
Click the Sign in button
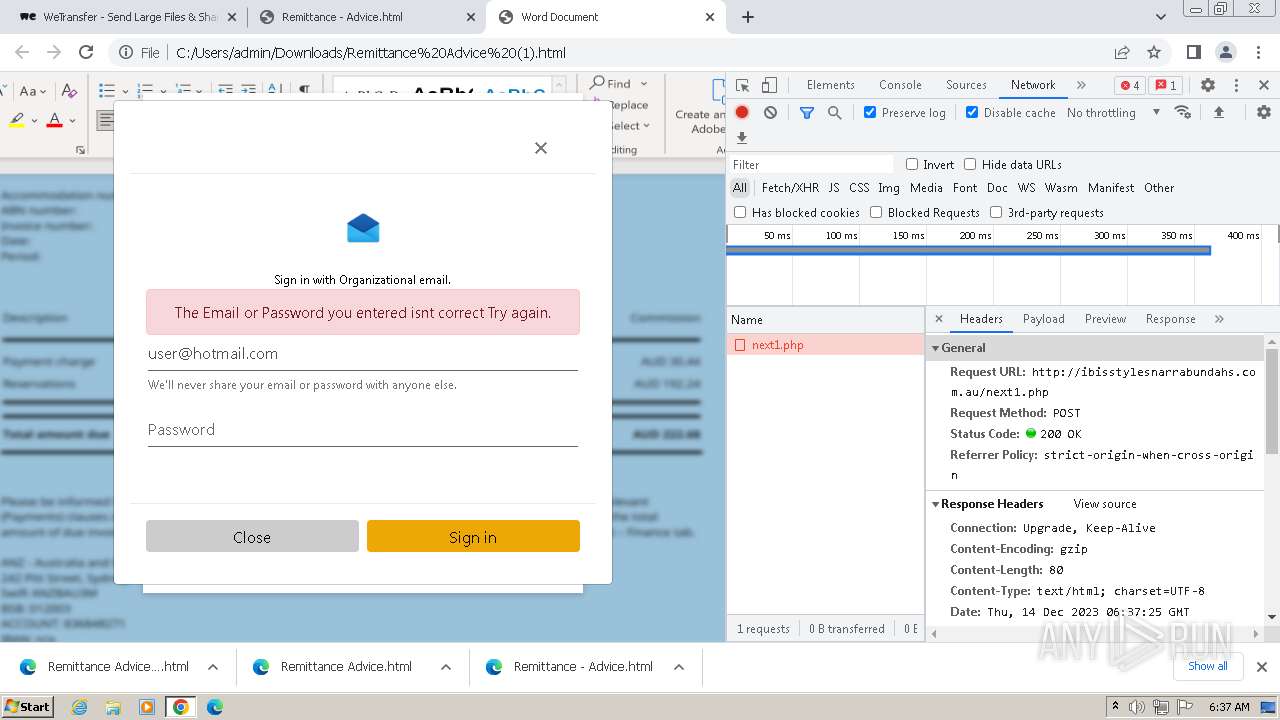(x=473, y=536)
